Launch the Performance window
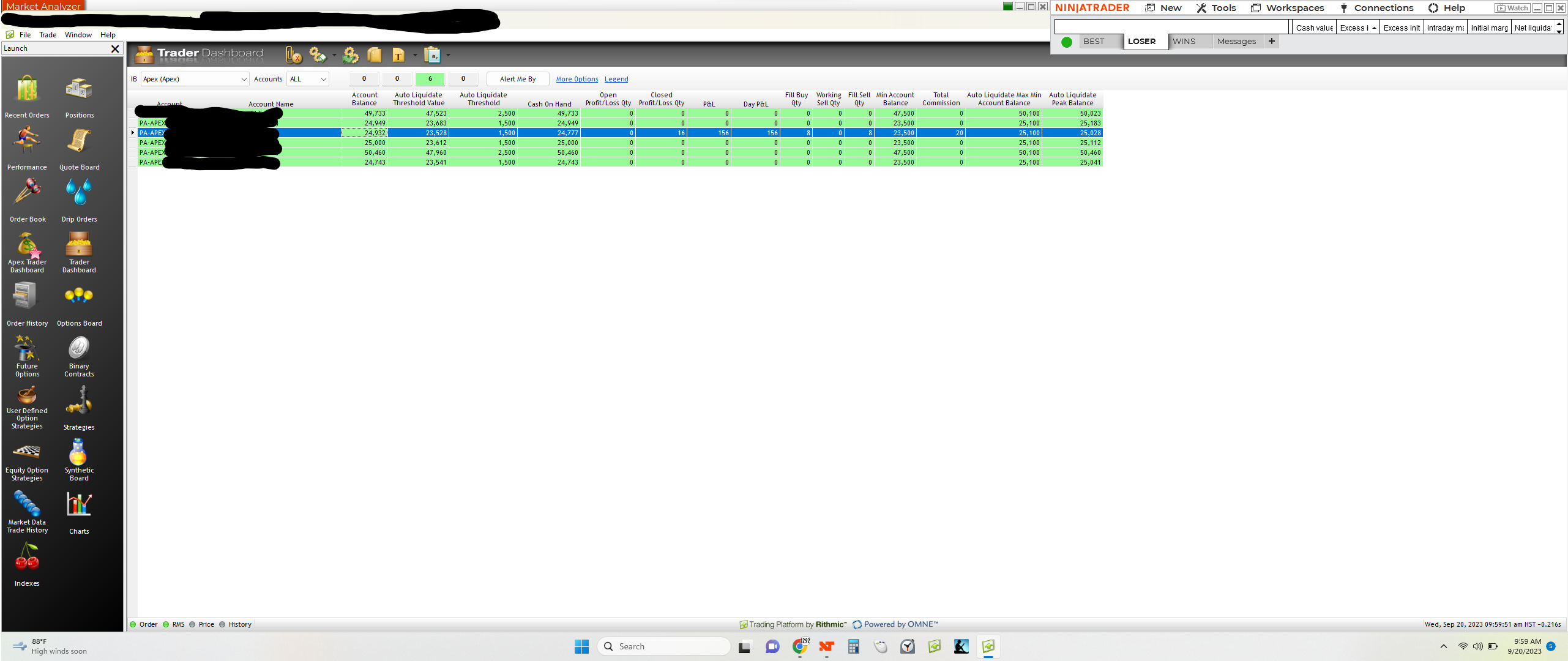 [x=27, y=148]
